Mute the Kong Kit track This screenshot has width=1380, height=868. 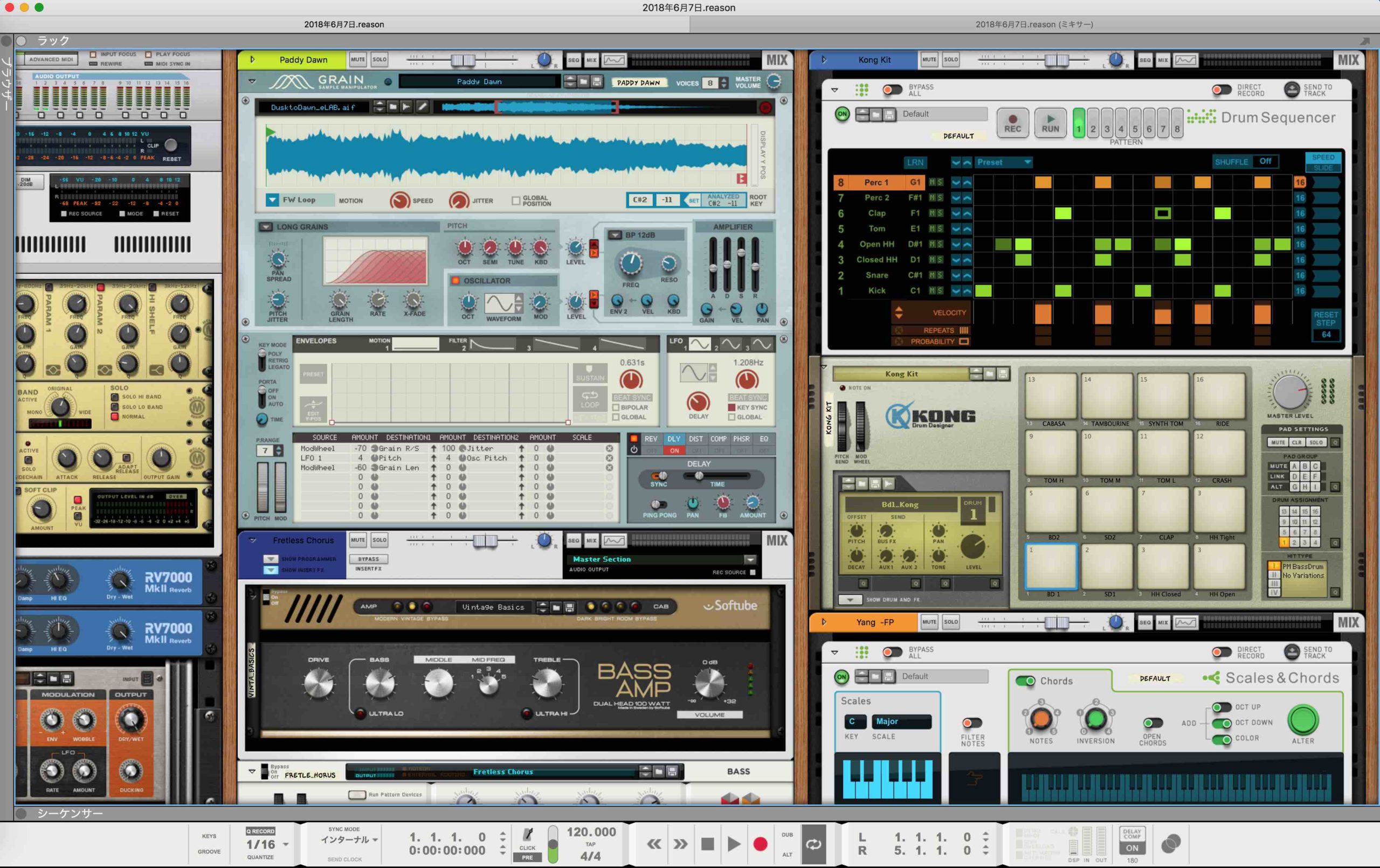tap(929, 60)
